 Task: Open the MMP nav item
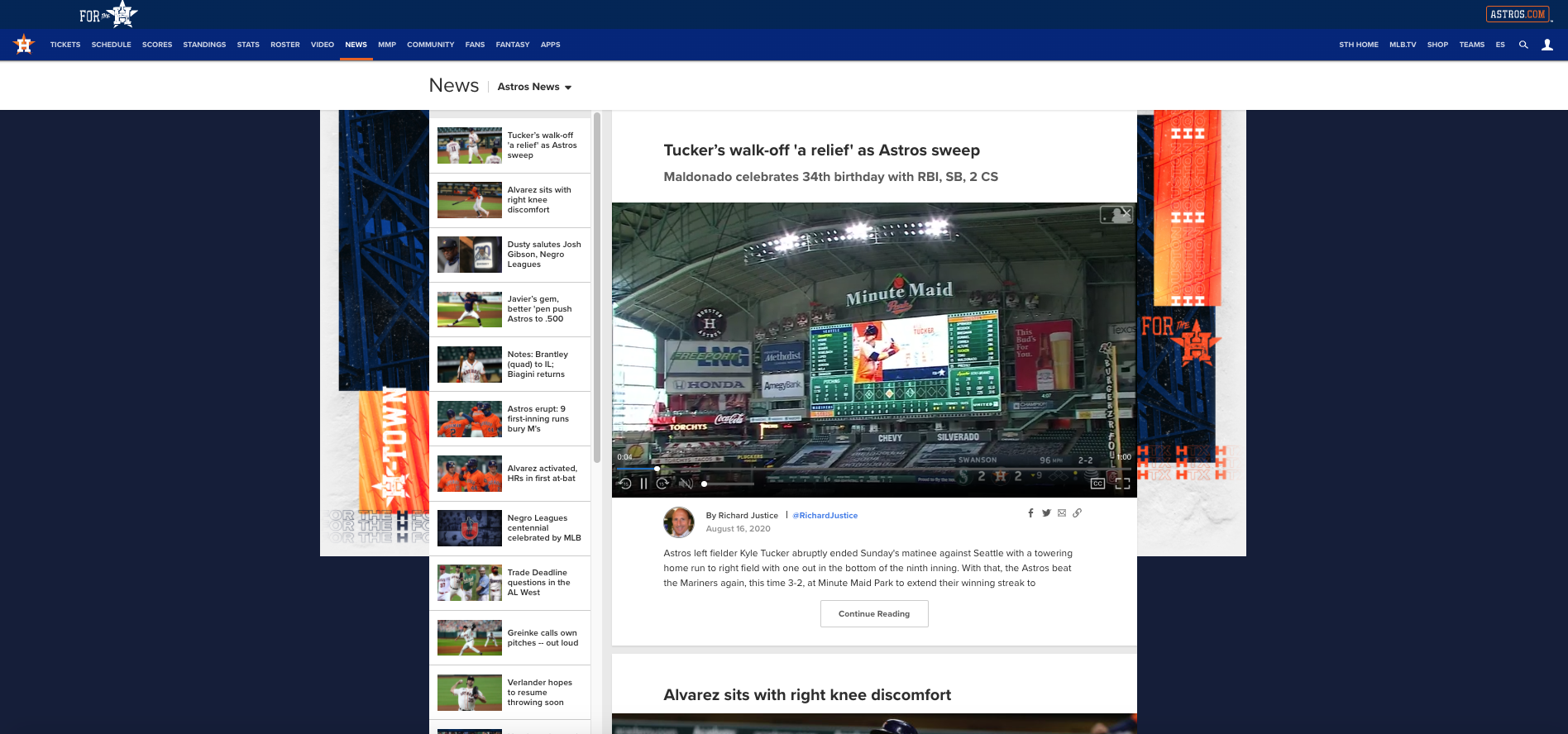click(387, 45)
